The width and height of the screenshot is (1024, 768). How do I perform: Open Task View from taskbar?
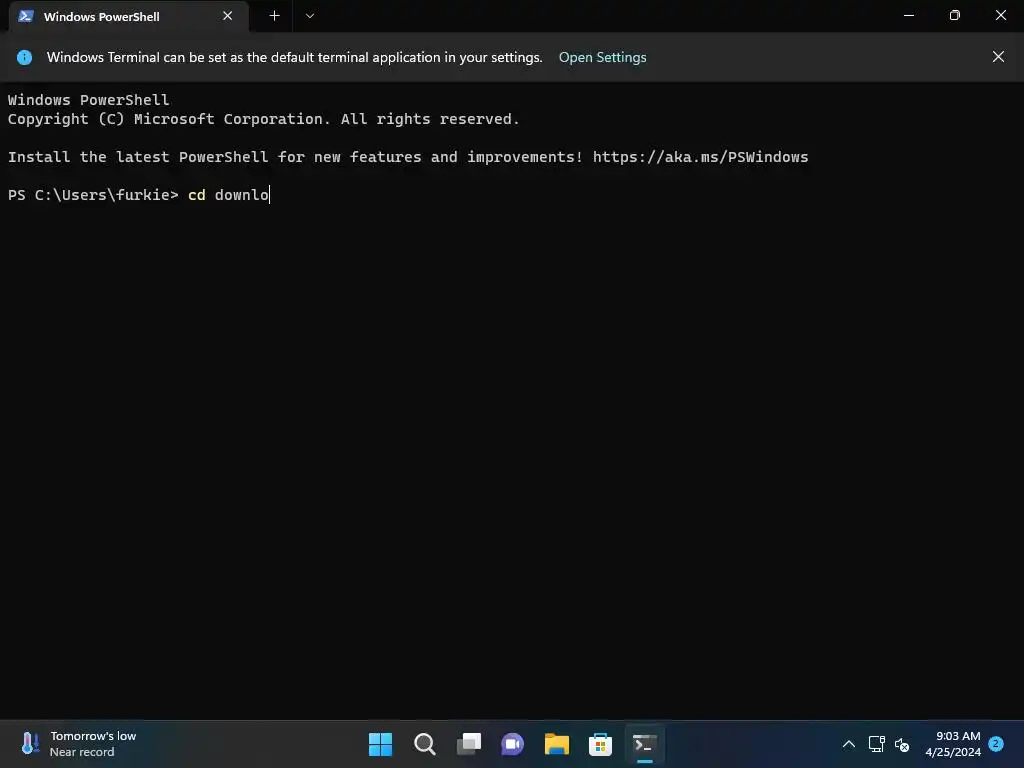click(469, 744)
